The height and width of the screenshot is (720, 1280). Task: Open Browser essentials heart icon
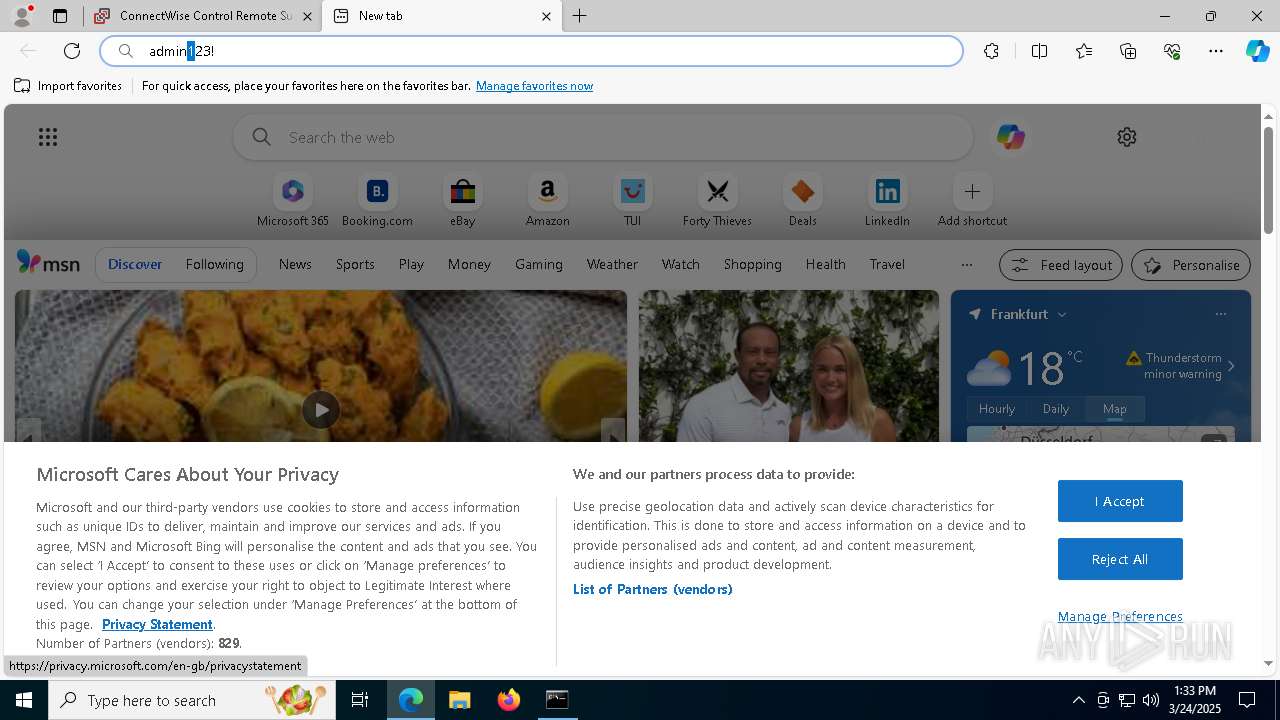pos(1172,51)
